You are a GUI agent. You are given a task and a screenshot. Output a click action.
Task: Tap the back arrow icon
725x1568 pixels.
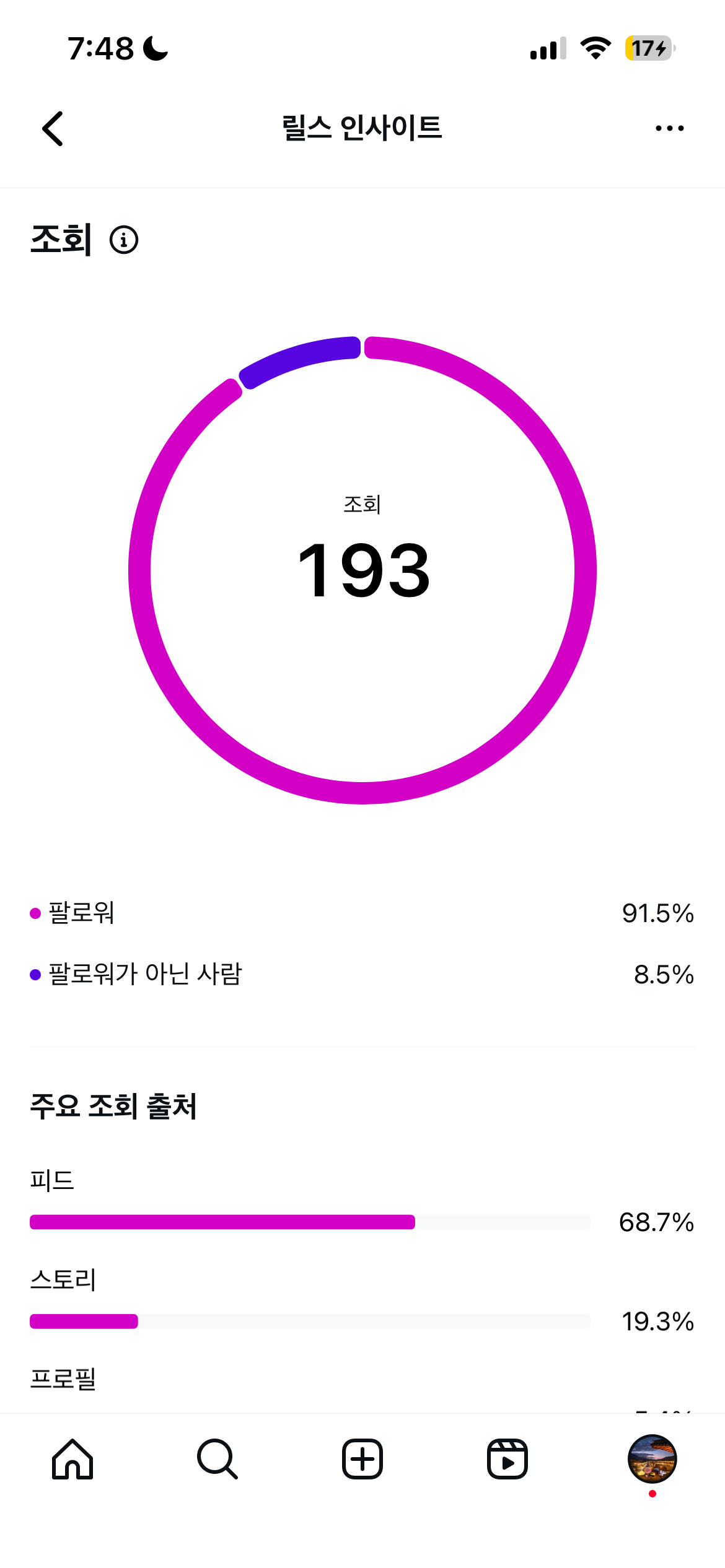click(x=53, y=129)
